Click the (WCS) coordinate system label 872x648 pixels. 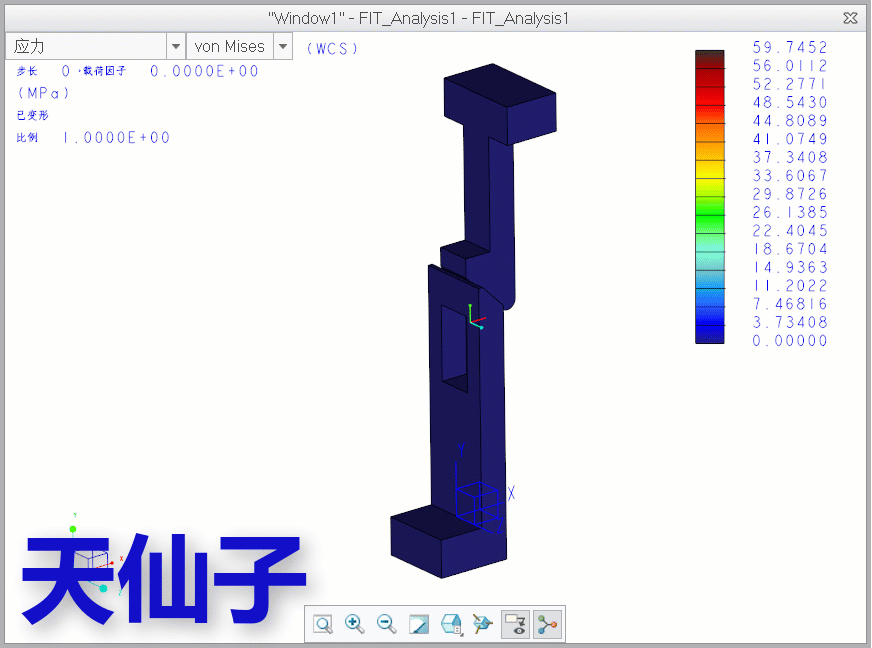(x=331, y=48)
